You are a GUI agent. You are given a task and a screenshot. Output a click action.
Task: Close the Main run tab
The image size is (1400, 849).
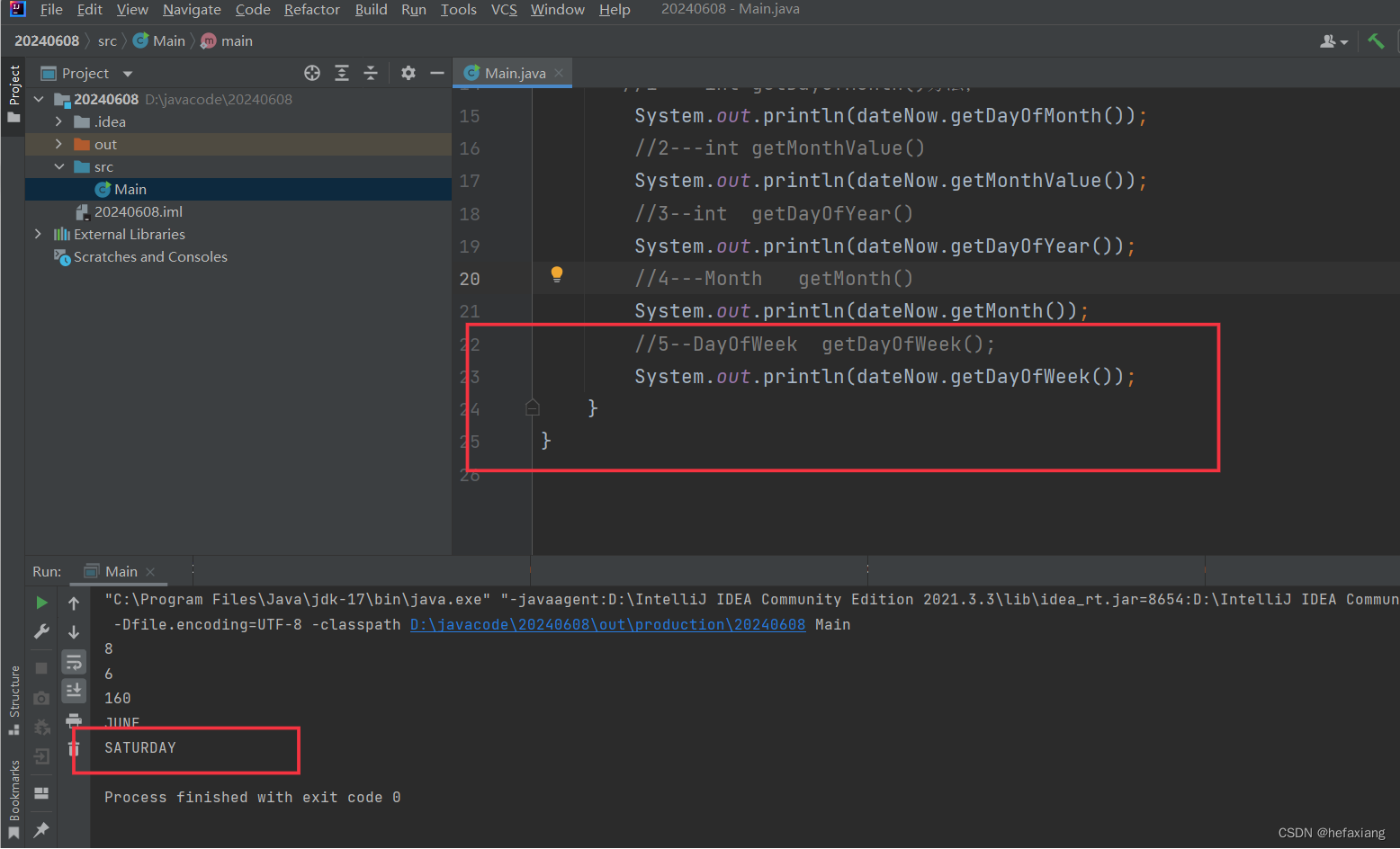150,572
